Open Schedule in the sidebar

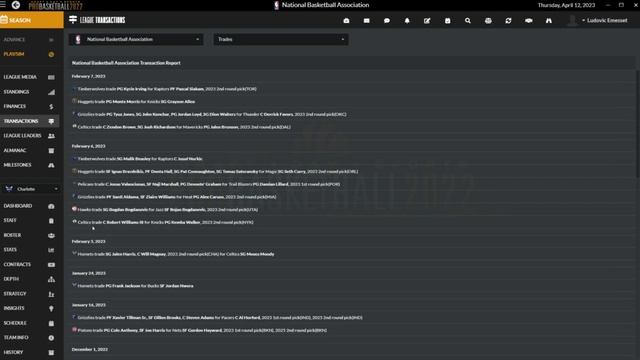29,323
